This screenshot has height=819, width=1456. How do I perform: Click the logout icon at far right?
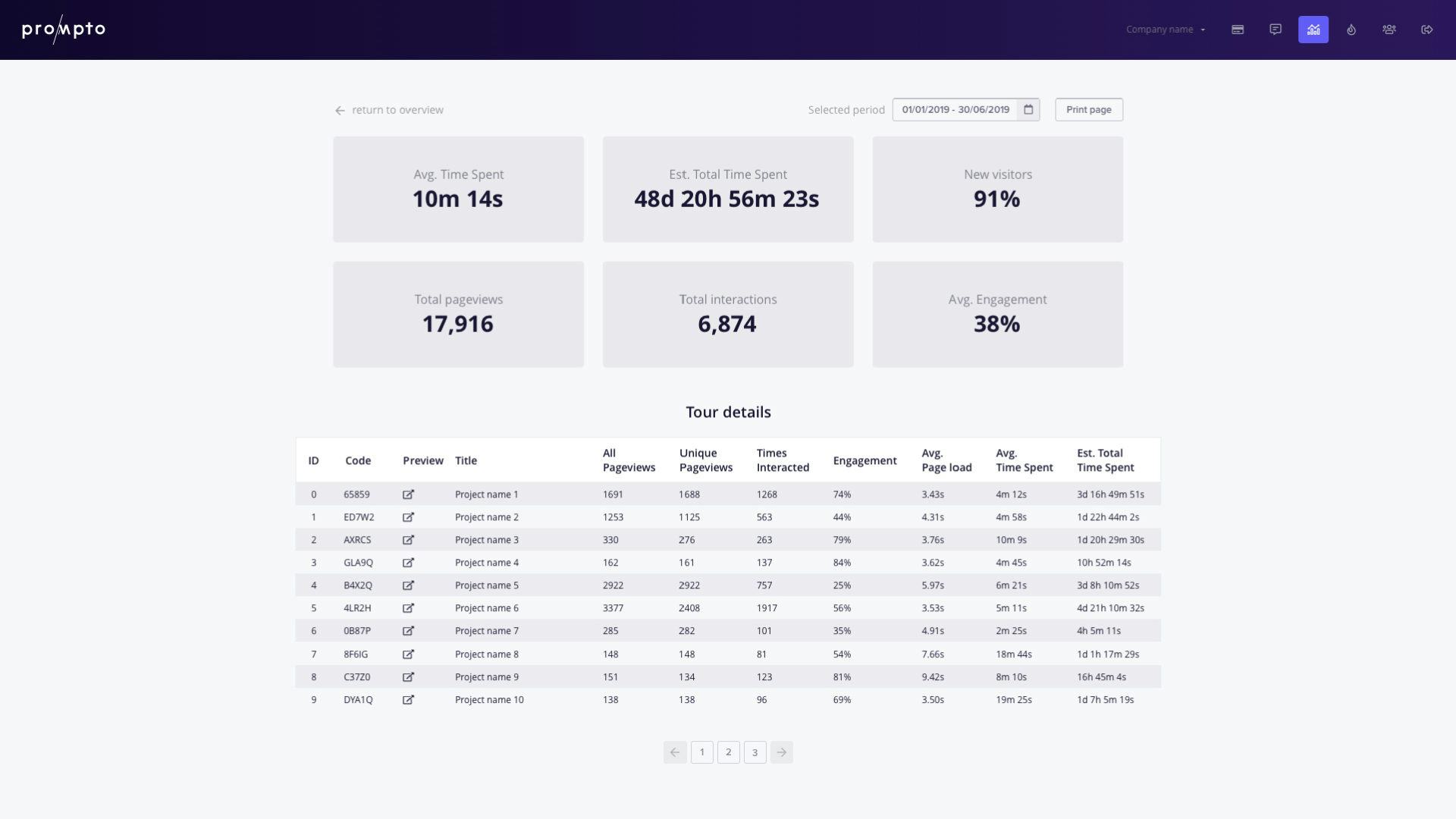coord(1427,29)
